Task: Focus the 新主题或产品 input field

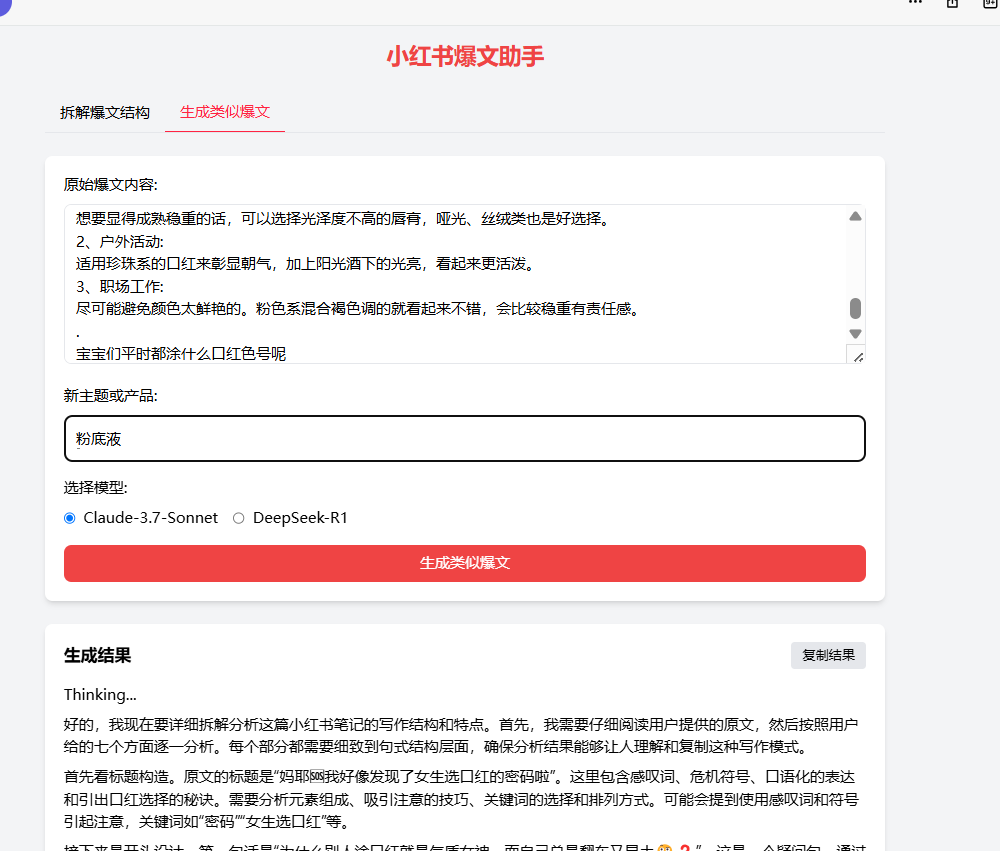Action: point(465,439)
